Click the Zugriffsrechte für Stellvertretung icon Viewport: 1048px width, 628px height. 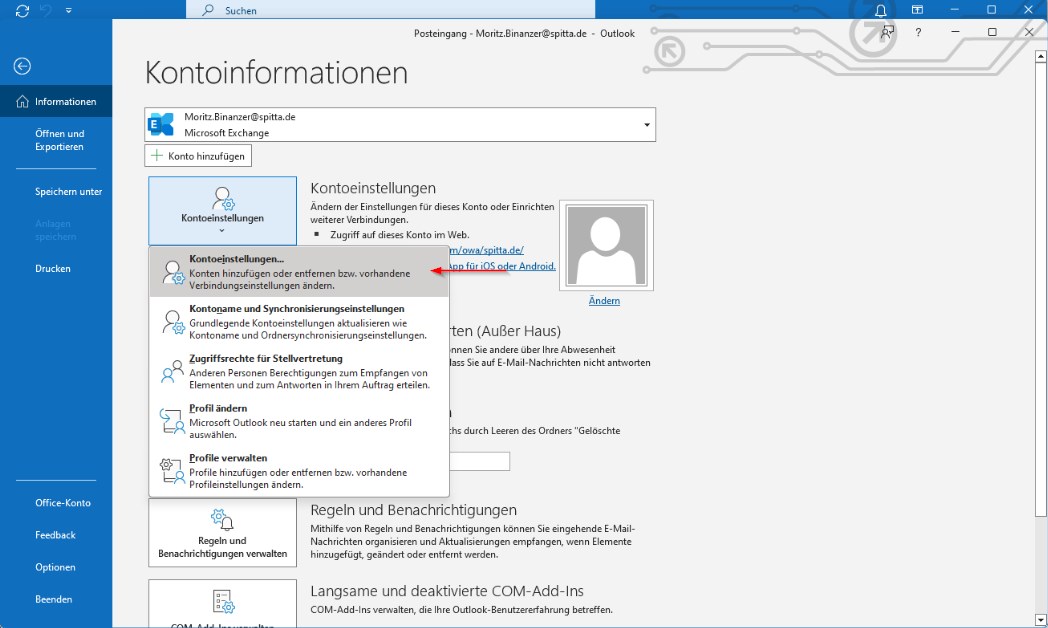[172, 371]
